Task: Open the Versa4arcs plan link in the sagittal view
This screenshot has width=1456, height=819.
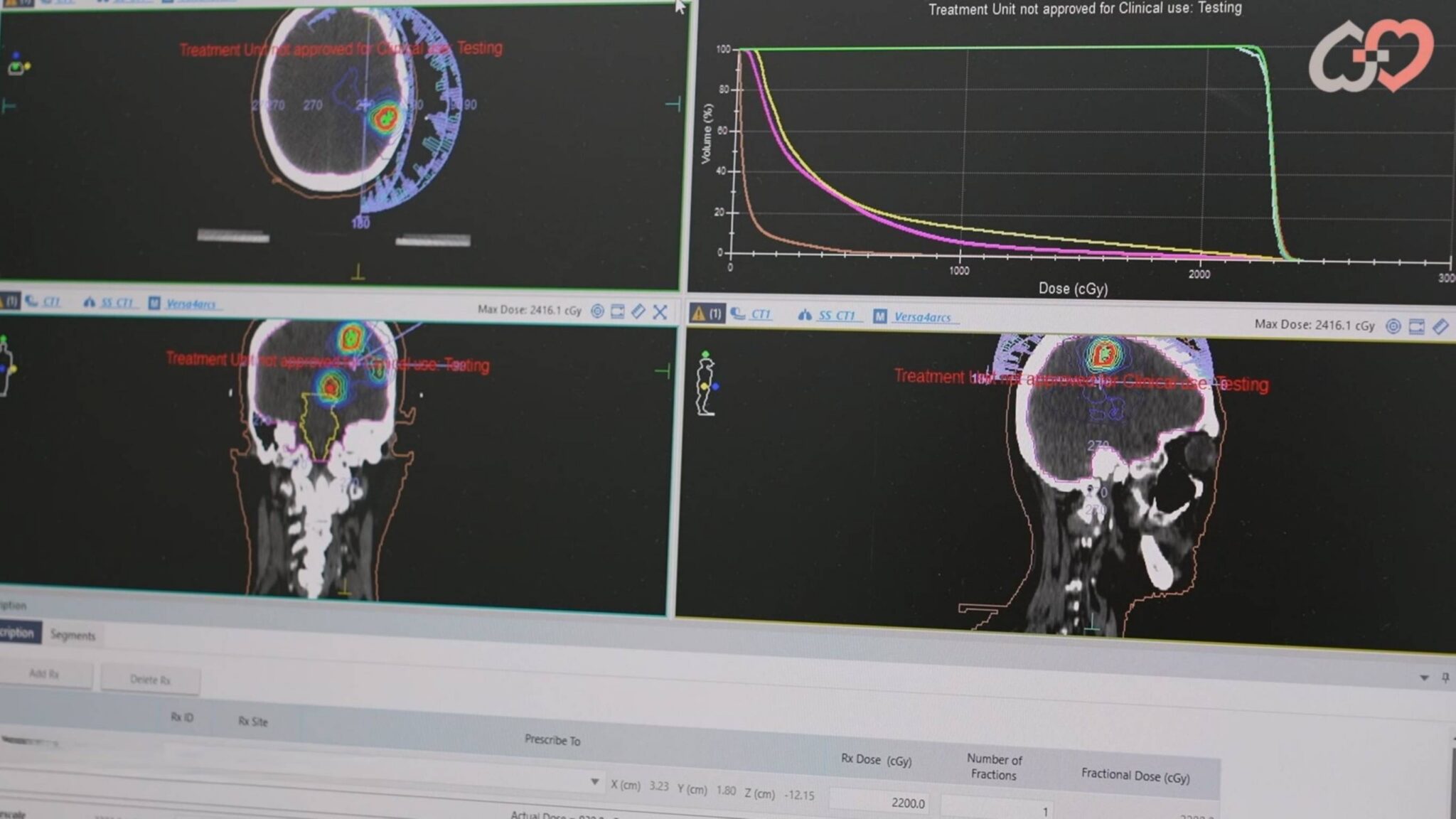Action: click(922, 317)
